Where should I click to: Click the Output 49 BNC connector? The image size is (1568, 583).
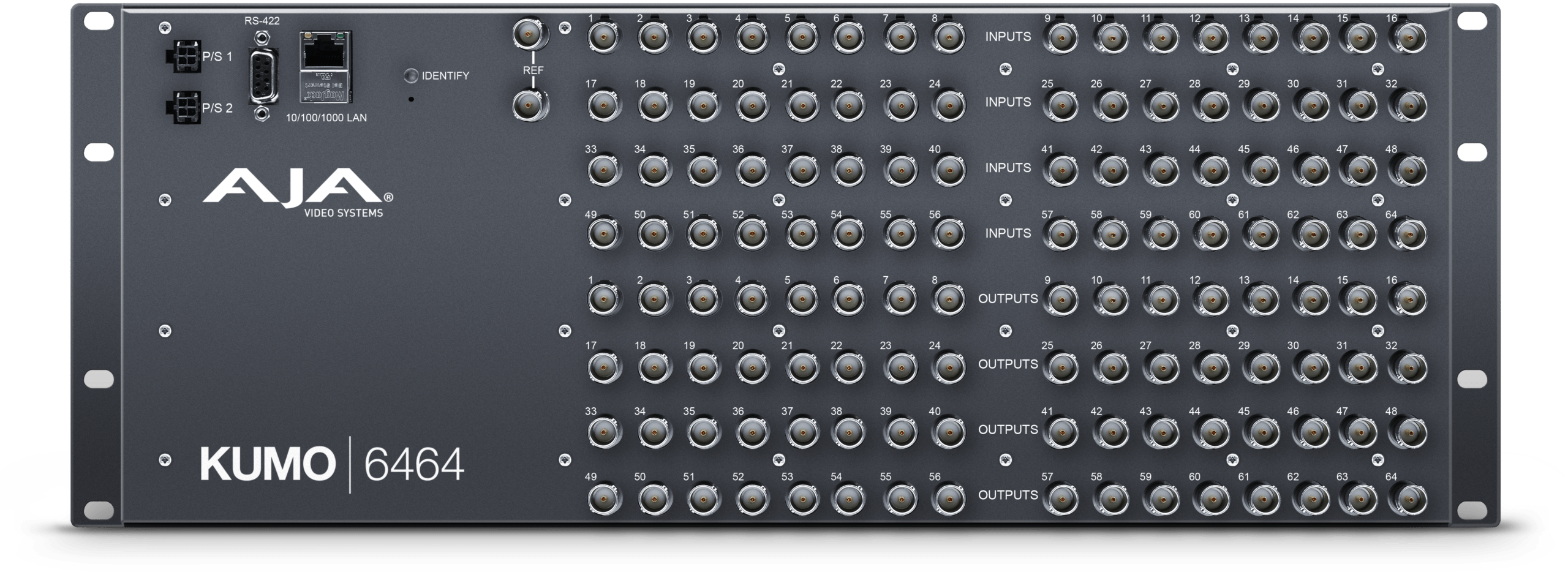(605, 497)
